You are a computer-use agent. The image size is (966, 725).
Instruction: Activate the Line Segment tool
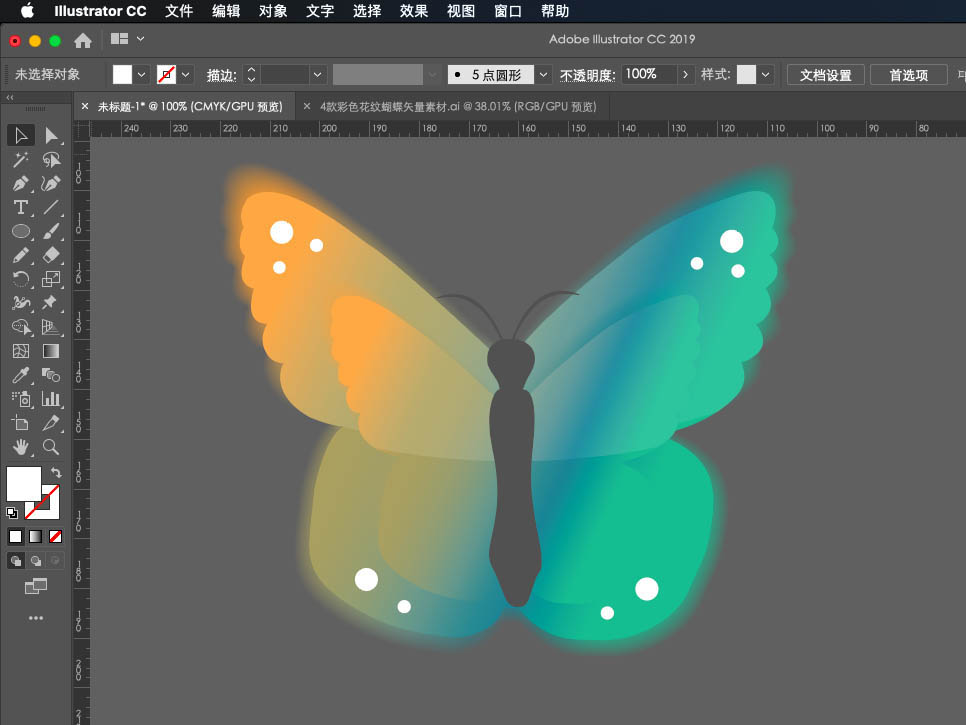coord(51,208)
